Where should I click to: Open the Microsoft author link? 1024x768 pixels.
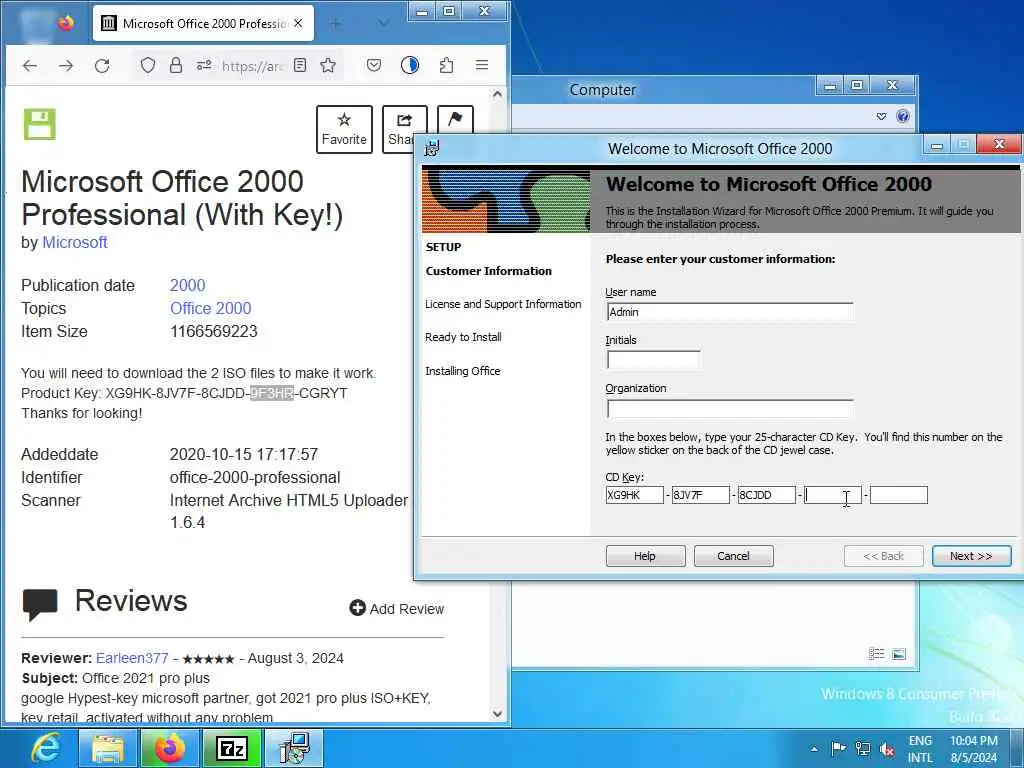[74, 242]
